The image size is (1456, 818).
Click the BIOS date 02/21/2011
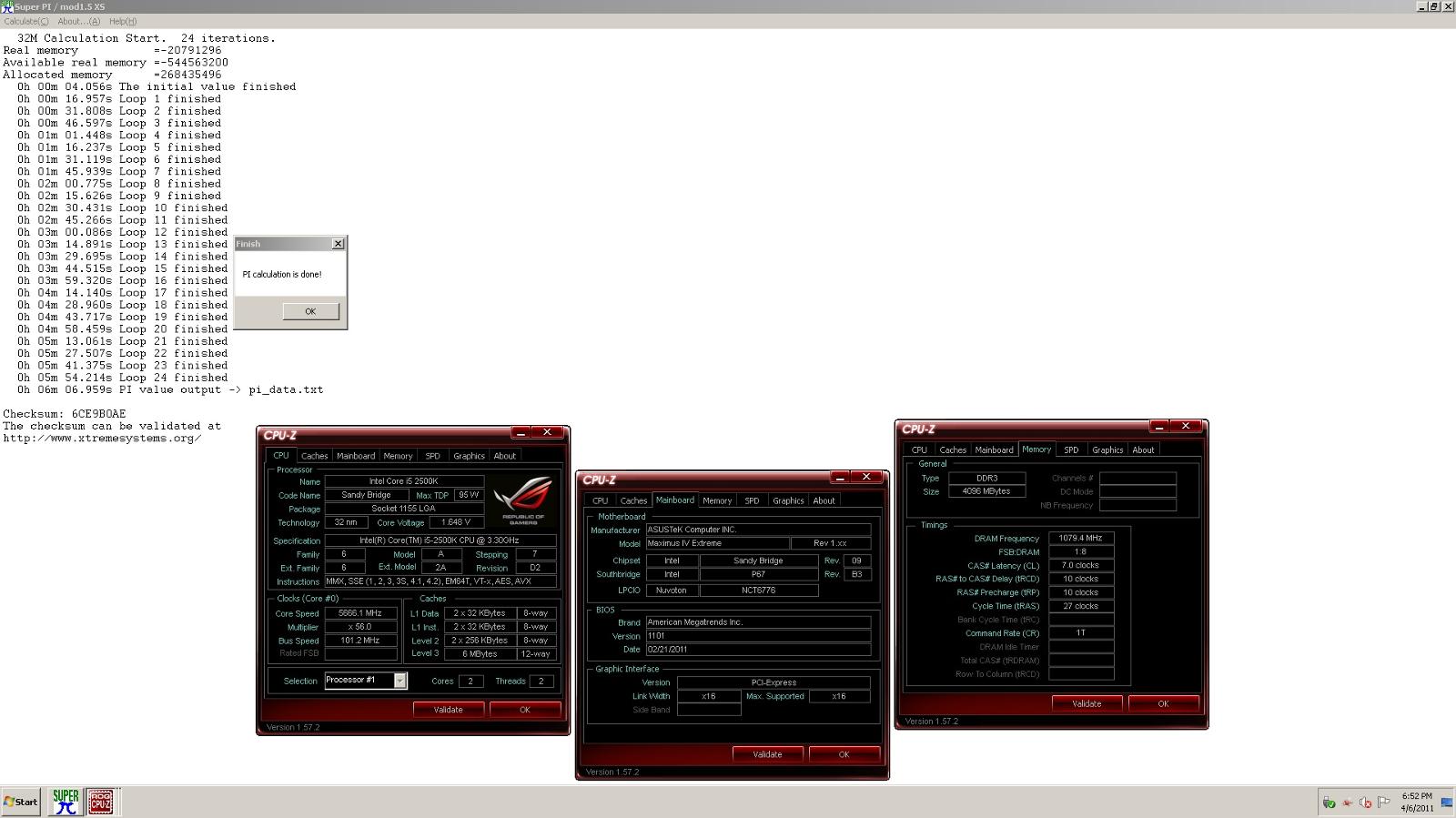(x=758, y=650)
